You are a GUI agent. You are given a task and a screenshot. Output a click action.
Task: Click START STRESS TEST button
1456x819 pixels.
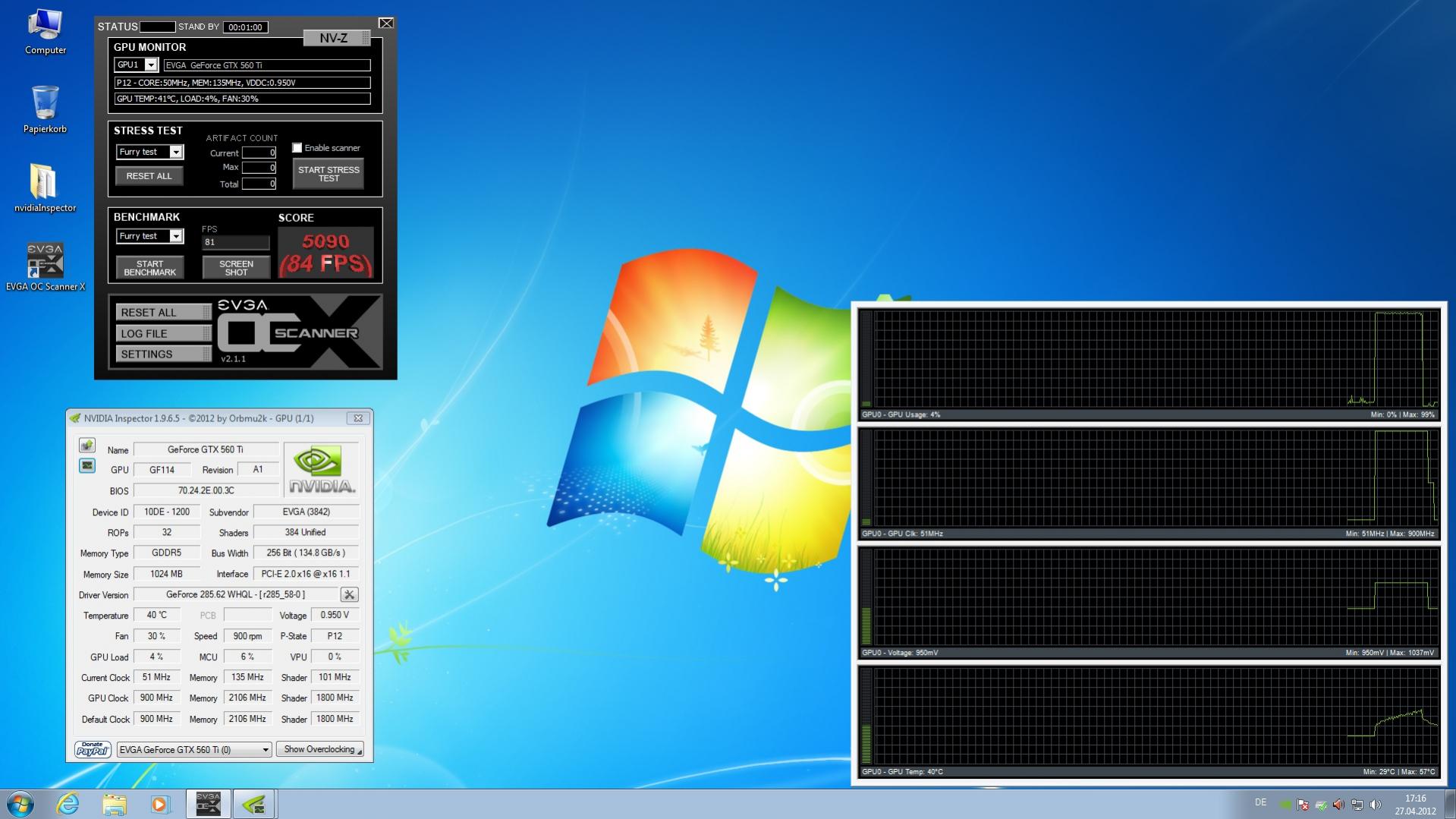pyautogui.click(x=329, y=174)
